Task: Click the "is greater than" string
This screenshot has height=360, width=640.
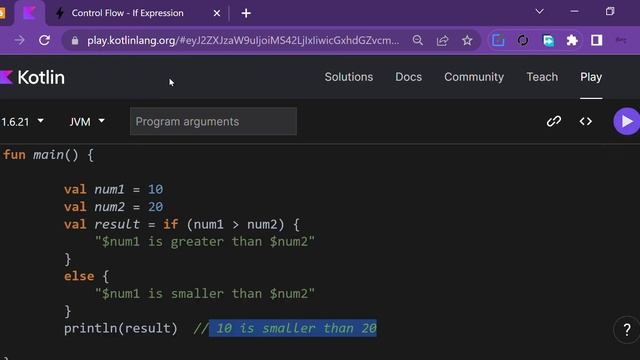Action: click(204, 242)
